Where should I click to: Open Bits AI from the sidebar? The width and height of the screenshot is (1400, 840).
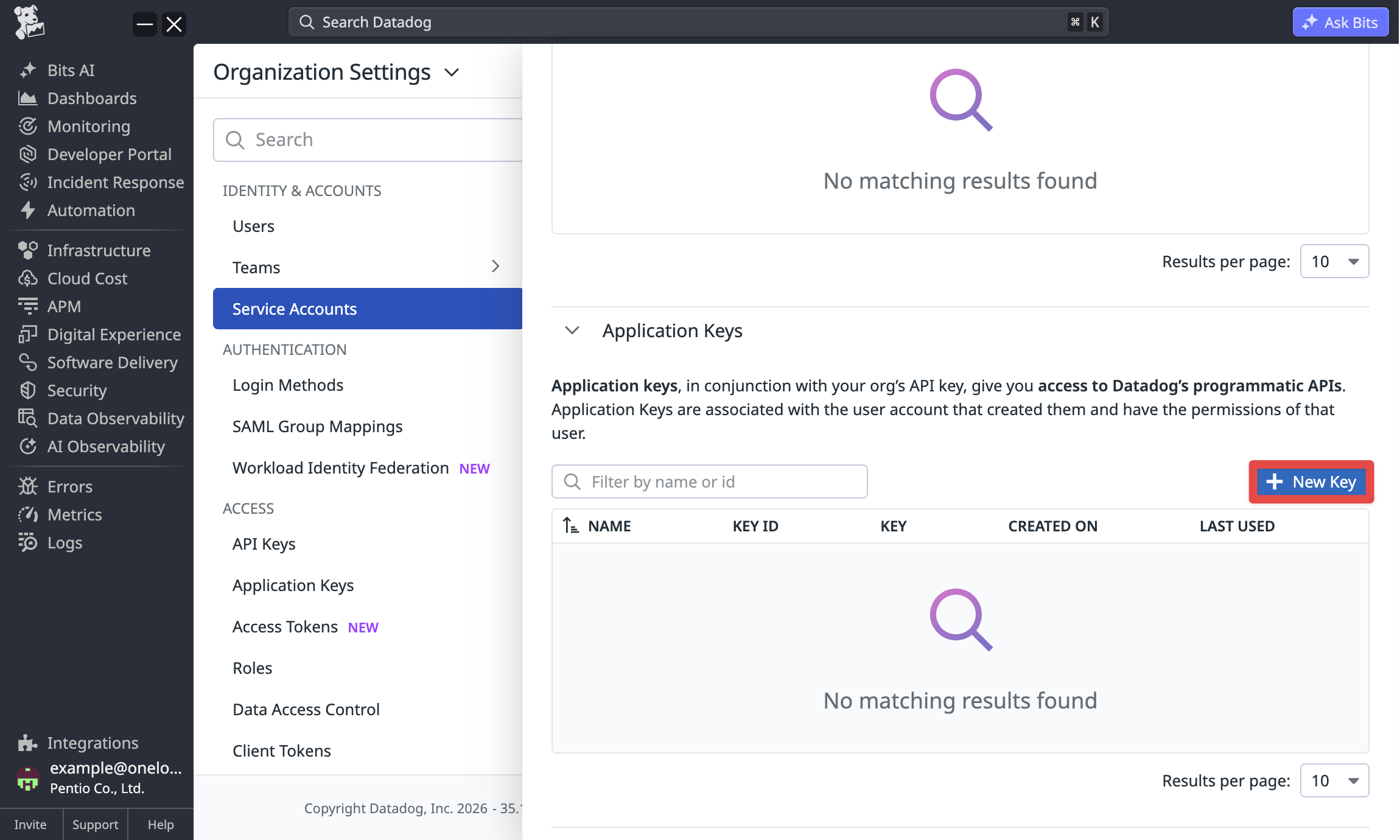[57, 70]
